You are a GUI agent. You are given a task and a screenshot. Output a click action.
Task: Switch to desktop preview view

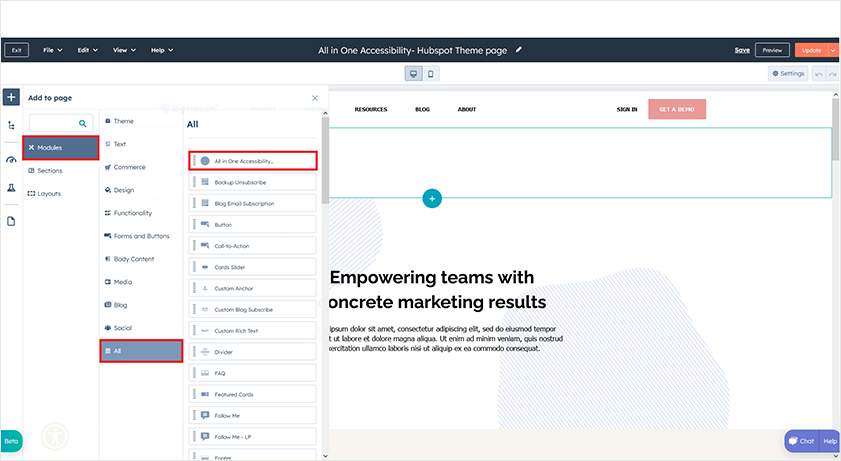click(x=413, y=74)
